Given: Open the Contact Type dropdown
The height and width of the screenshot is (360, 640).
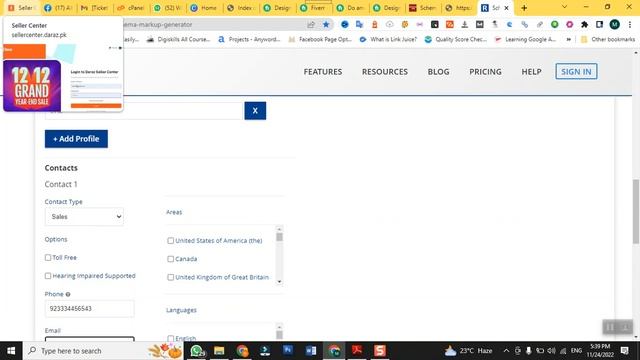Looking at the screenshot, I should coord(84,217).
